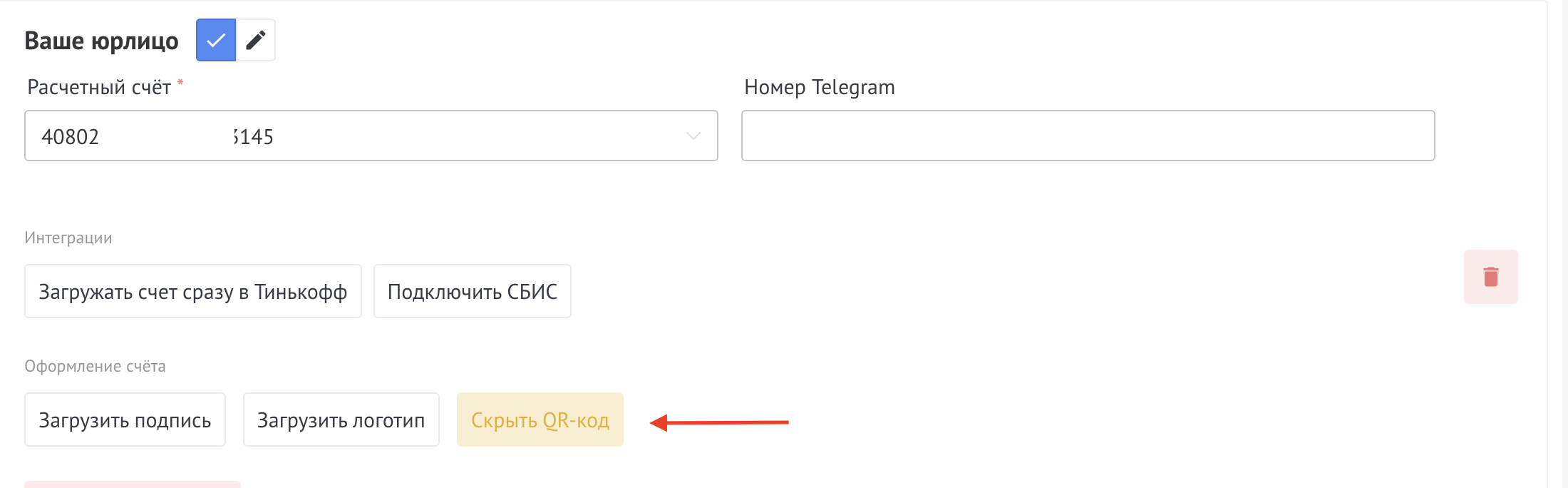
Task: Enable Загружать счет сразу в Тинькофф
Action: 193,291
